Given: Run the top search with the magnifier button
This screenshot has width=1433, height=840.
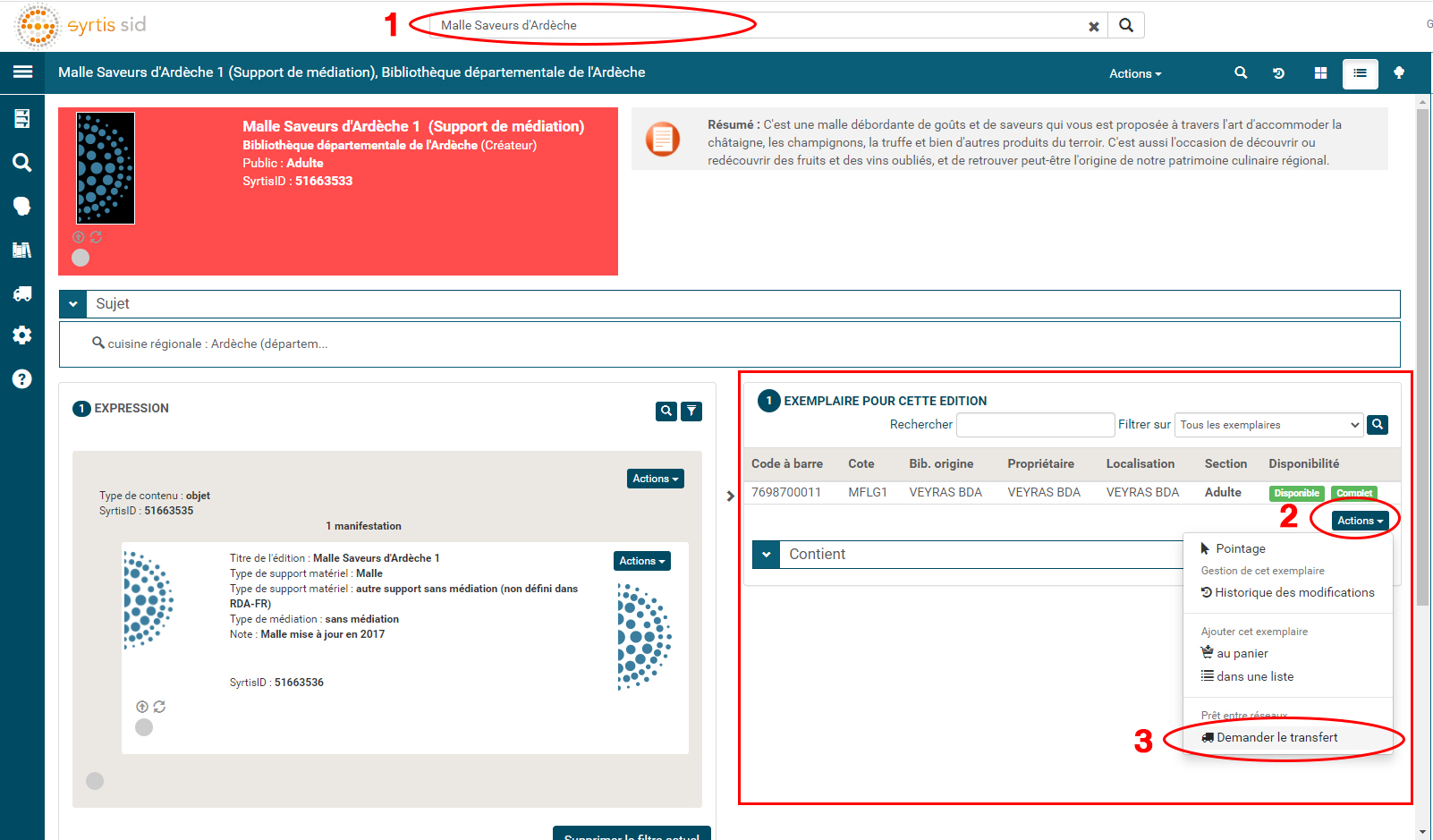Looking at the screenshot, I should [1126, 25].
